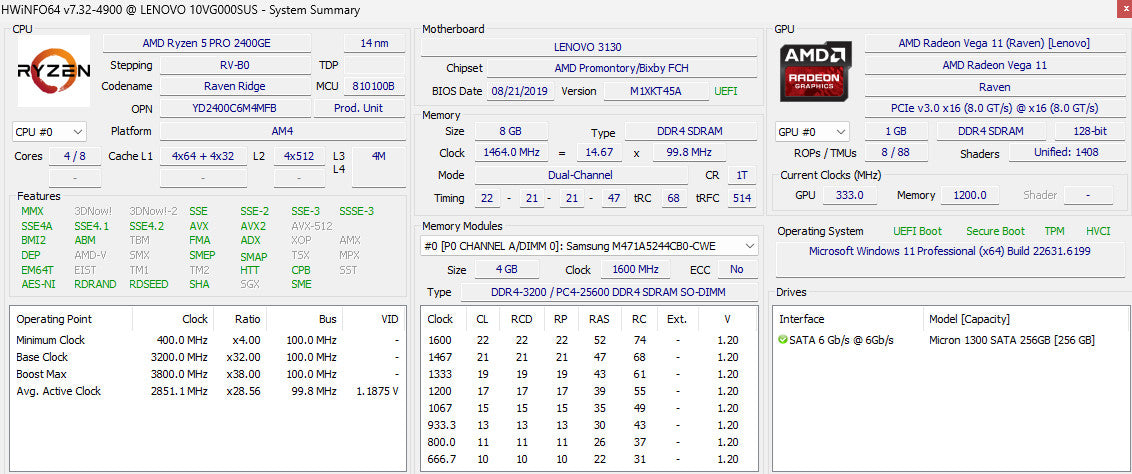
Task: Click the L2 cache 4x512 value
Action: (x=299, y=156)
